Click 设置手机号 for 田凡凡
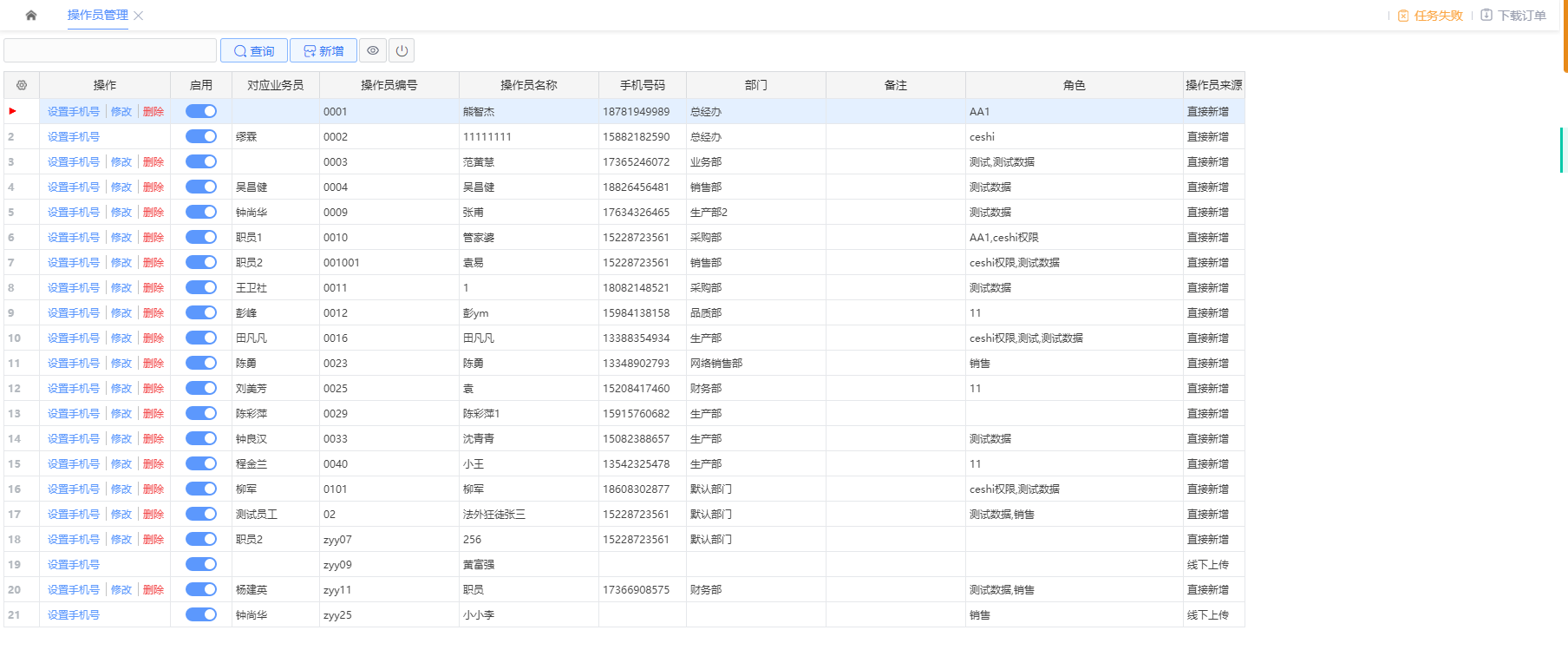 [74, 338]
